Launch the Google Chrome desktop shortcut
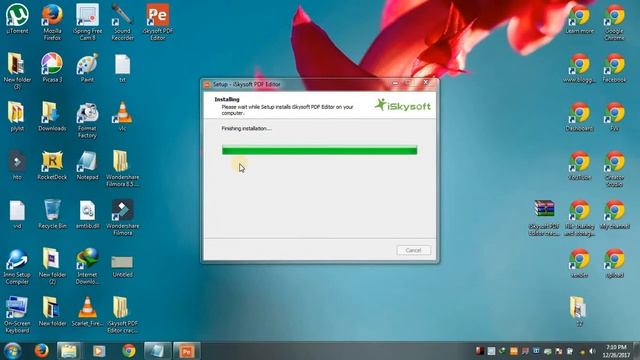This screenshot has width=640, height=360. click(614, 22)
